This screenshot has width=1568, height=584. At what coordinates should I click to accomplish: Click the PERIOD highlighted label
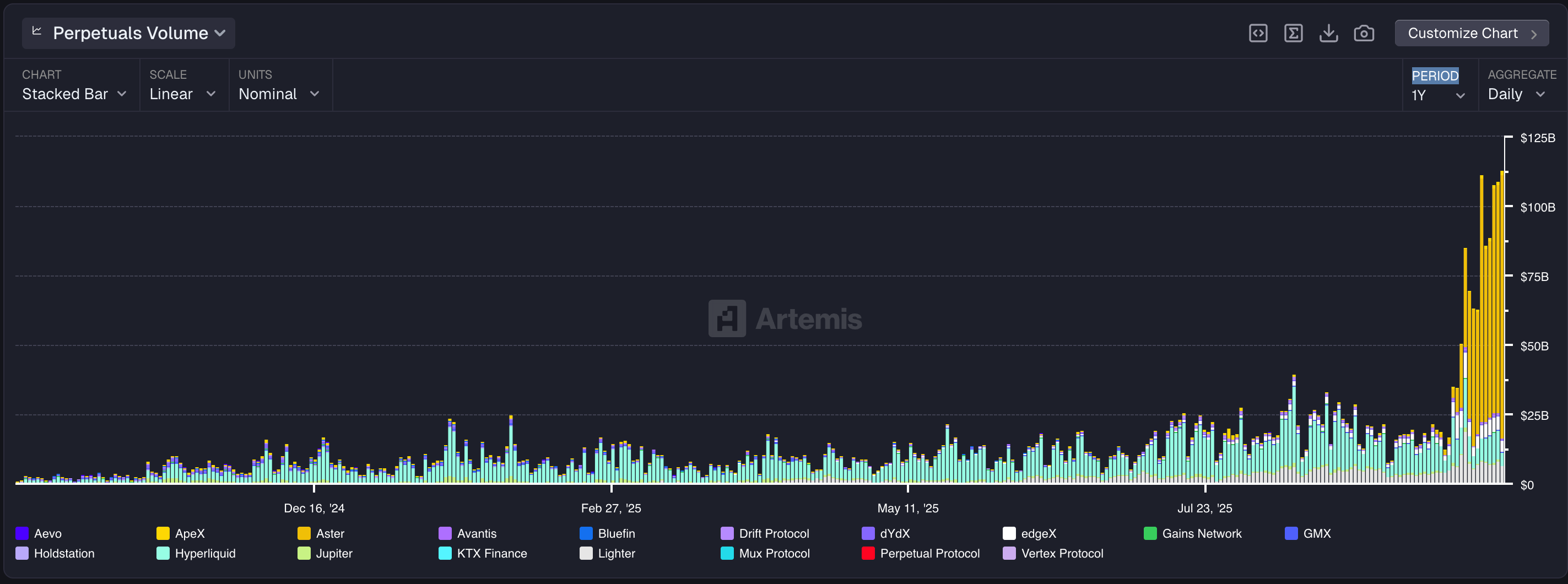point(1435,75)
